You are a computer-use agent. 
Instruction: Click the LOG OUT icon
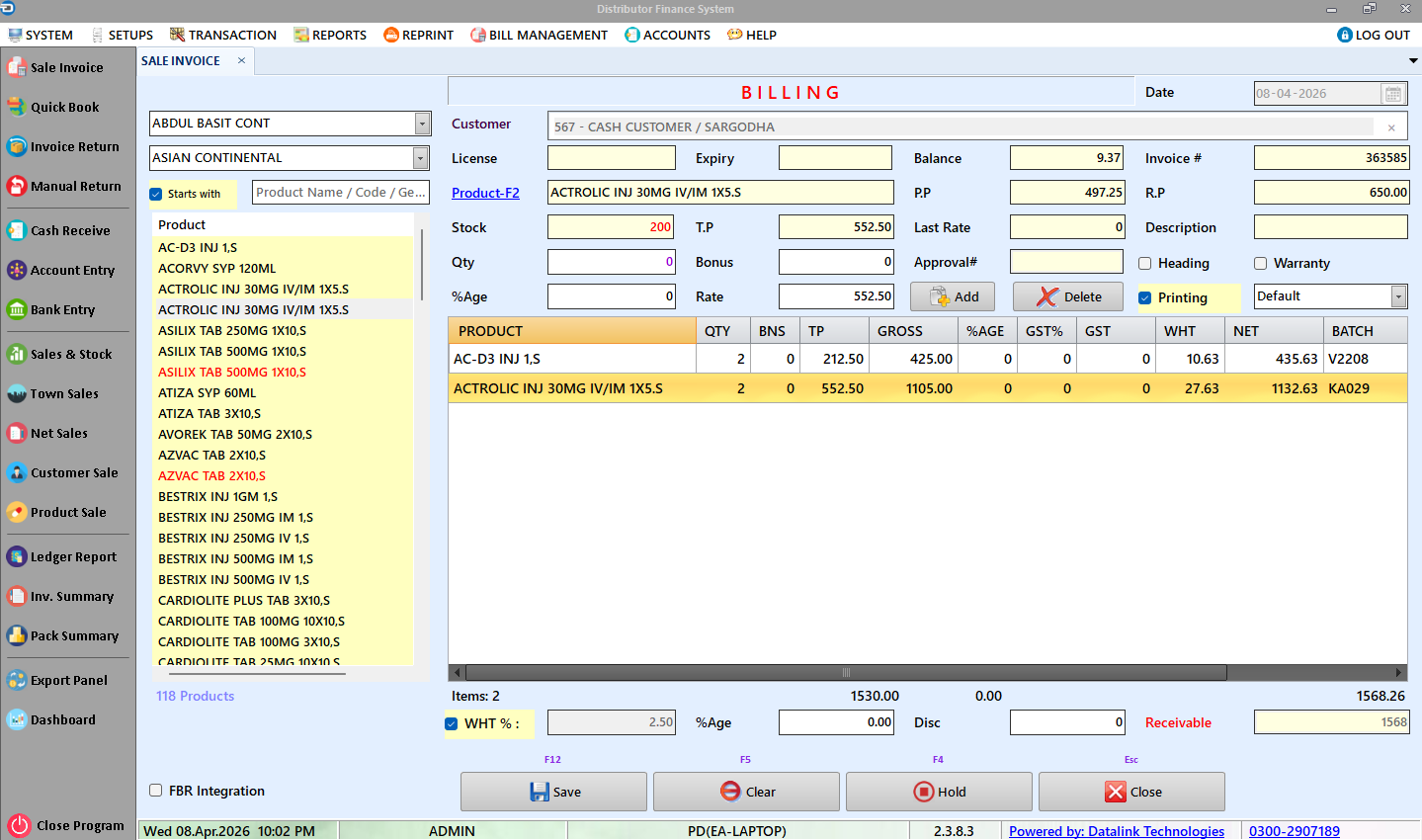point(1344,35)
